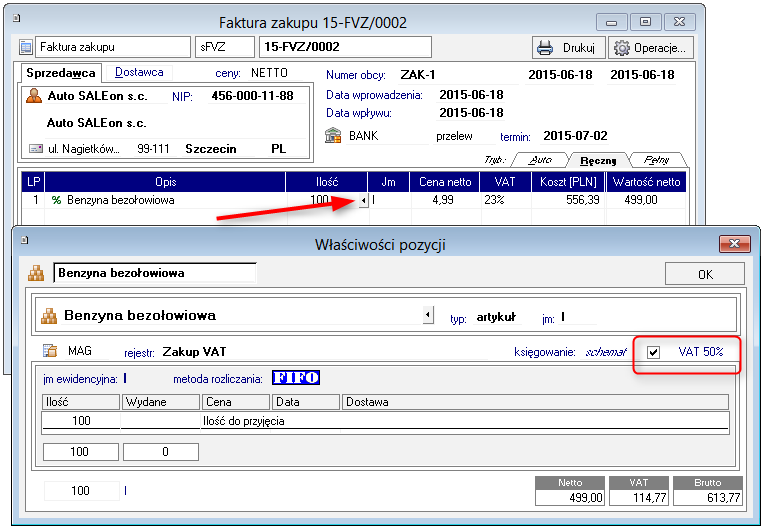
Task: Click the Koszt [PLN] column header
Action: pyautogui.click(x=568, y=182)
